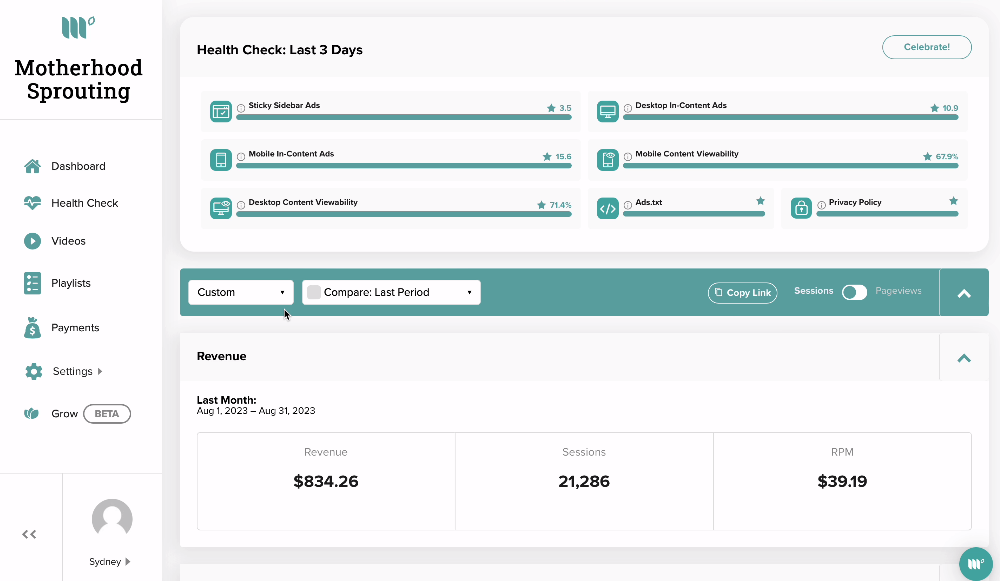Image resolution: width=1000 pixels, height=581 pixels.
Task: Toggle Sessions to Pageviews switch
Action: (854, 292)
